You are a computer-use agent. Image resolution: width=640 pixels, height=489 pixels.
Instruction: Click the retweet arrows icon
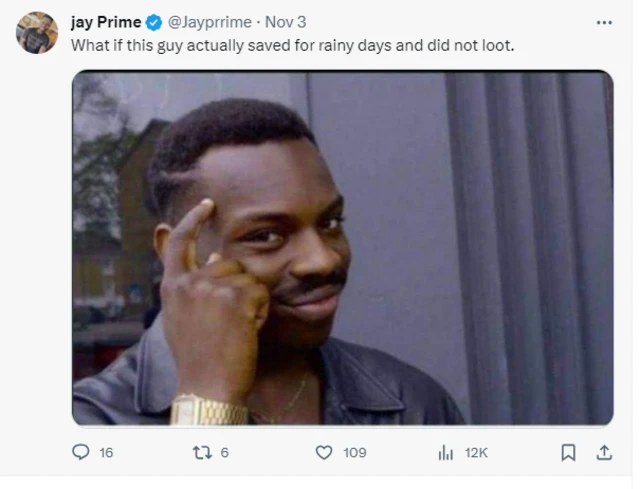pos(202,453)
